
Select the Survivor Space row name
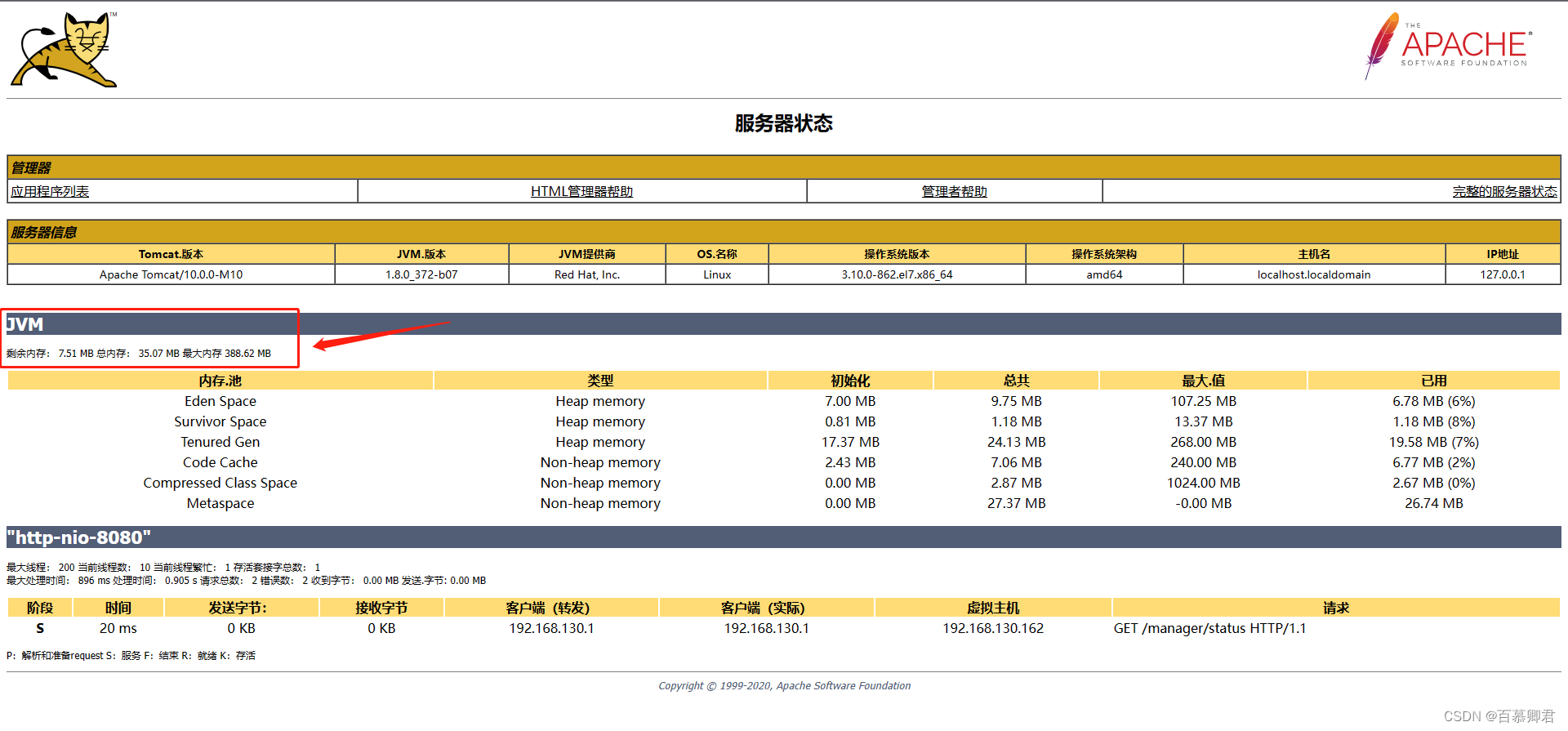tap(220, 421)
